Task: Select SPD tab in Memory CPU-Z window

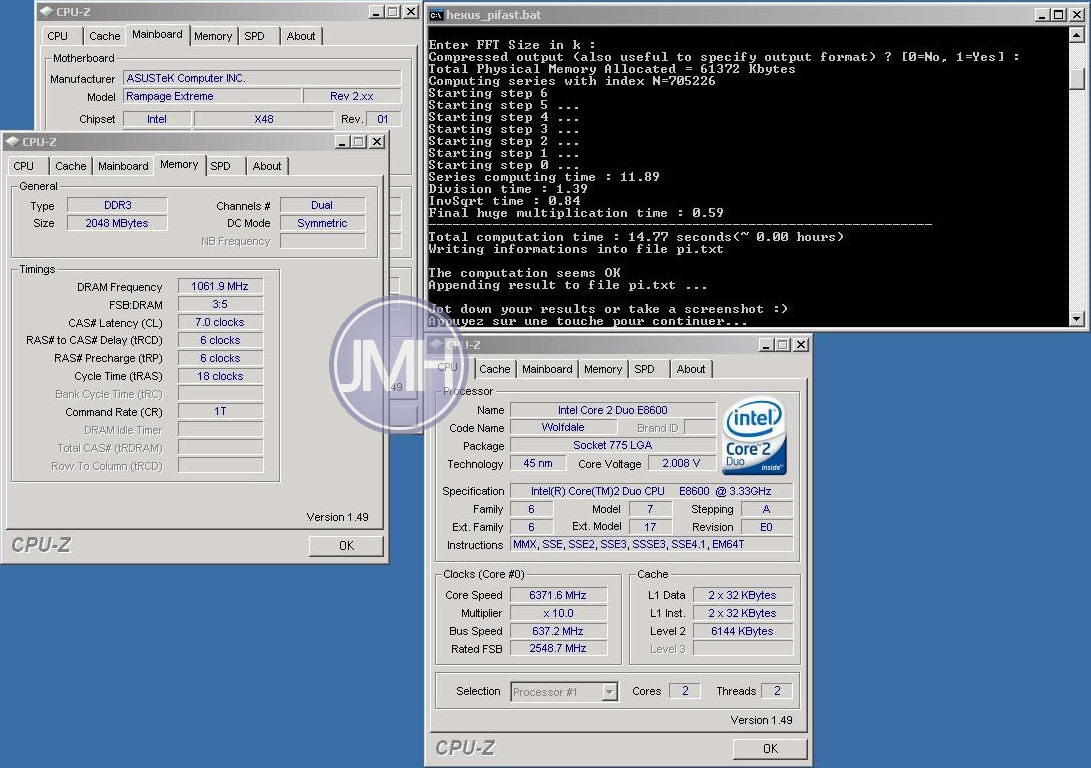Action: click(x=221, y=166)
